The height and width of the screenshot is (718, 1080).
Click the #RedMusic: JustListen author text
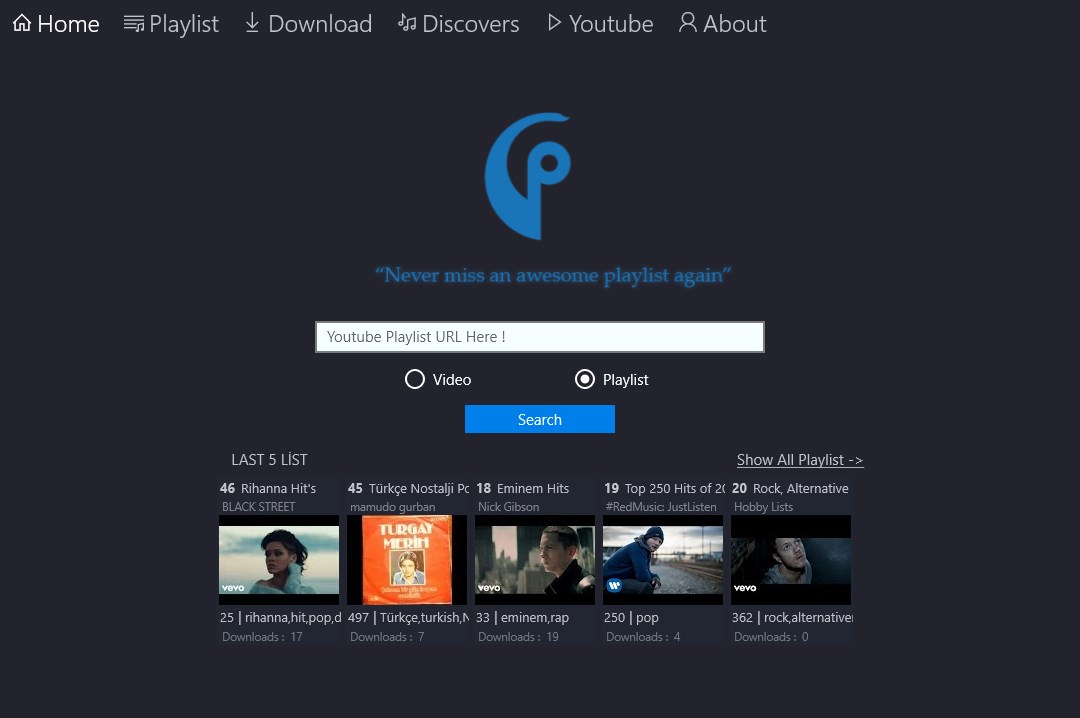(661, 506)
